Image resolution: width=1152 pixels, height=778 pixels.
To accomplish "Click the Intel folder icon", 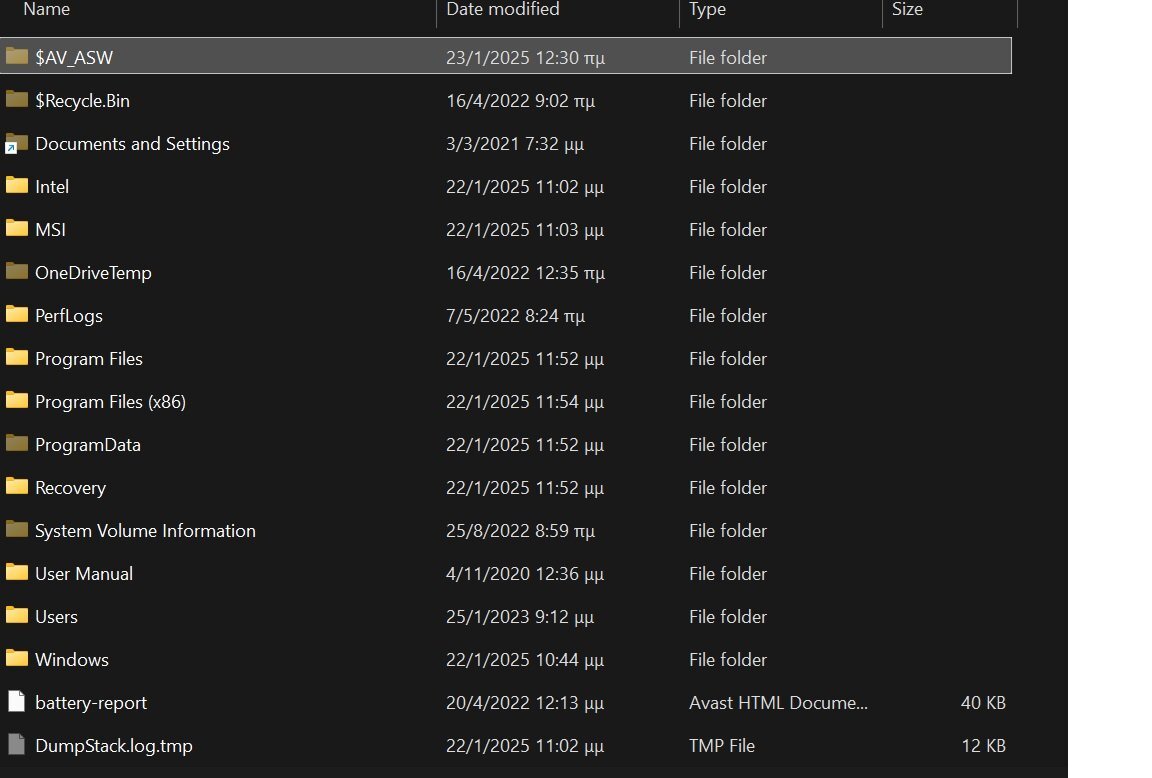I will click(x=16, y=186).
